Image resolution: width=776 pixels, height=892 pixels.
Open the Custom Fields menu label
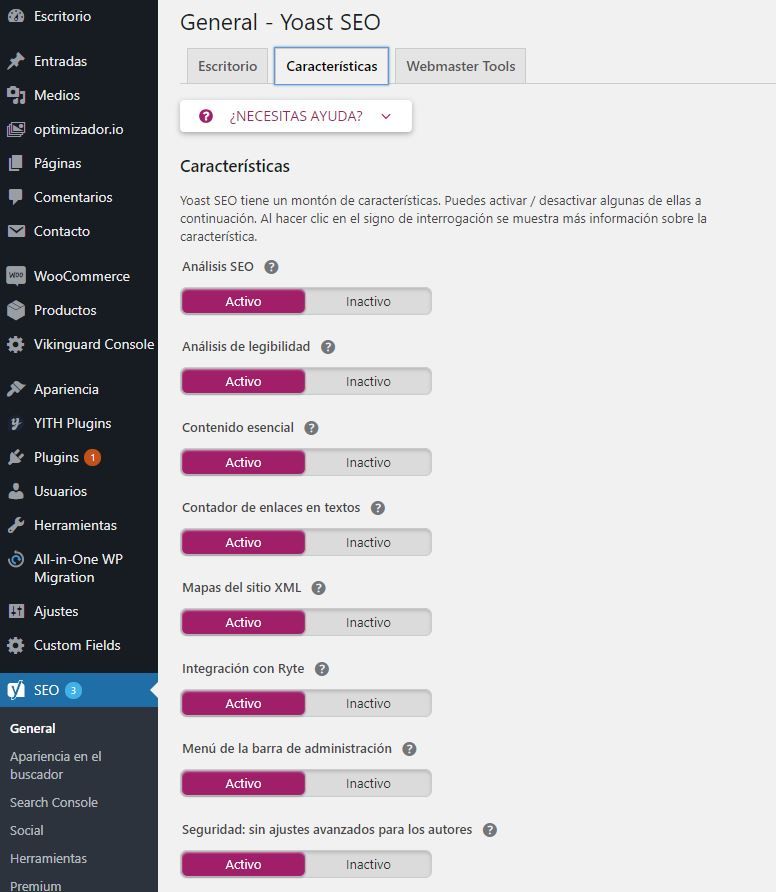(x=77, y=645)
